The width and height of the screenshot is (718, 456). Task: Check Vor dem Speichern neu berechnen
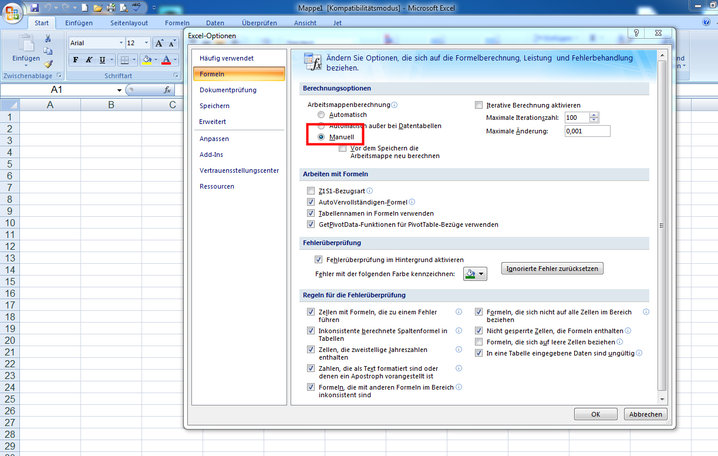(x=343, y=148)
